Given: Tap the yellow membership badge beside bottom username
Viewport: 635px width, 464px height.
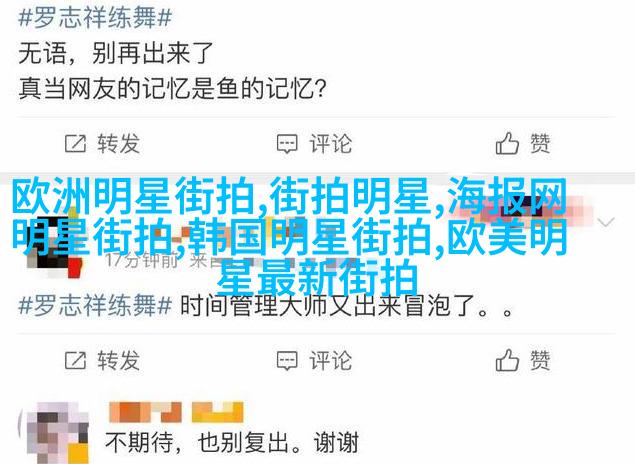Looking at the screenshot, I should (217, 413).
